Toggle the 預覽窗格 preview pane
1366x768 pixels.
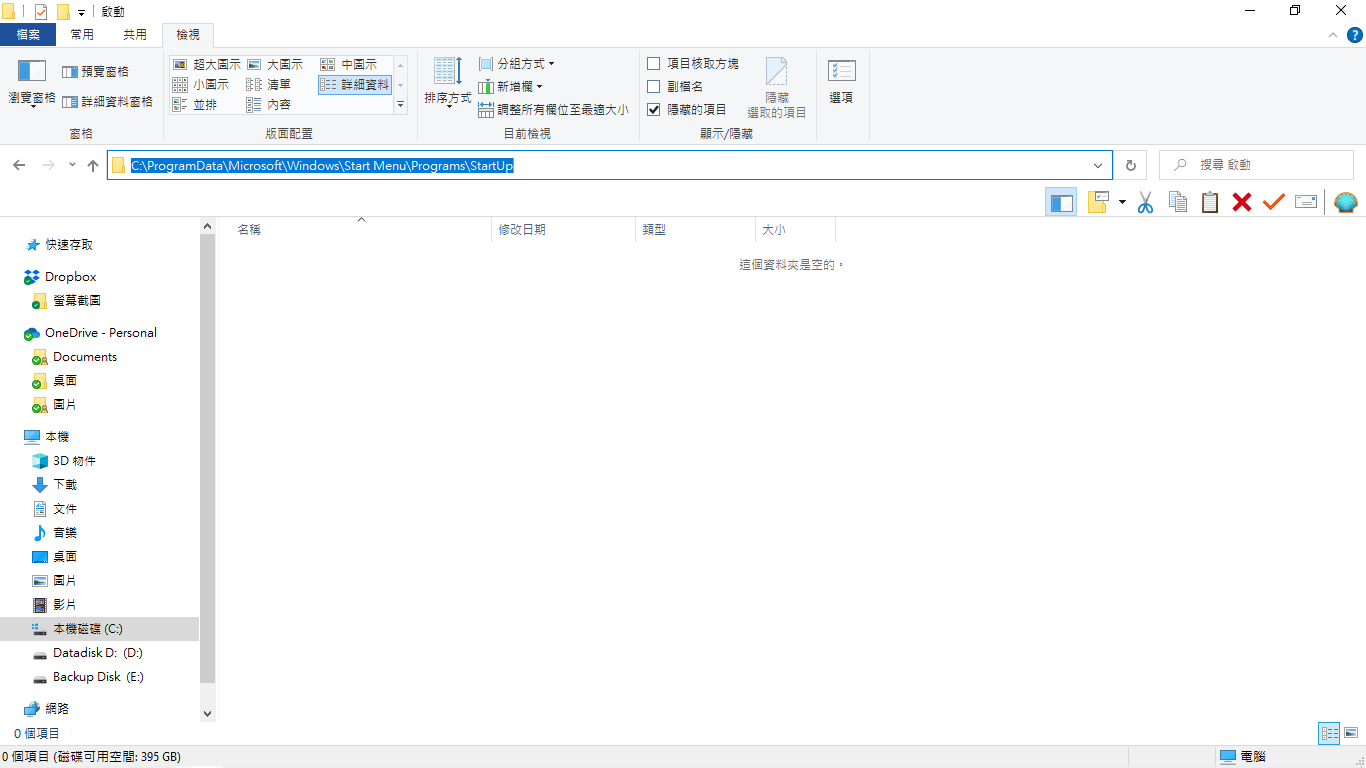point(96,72)
